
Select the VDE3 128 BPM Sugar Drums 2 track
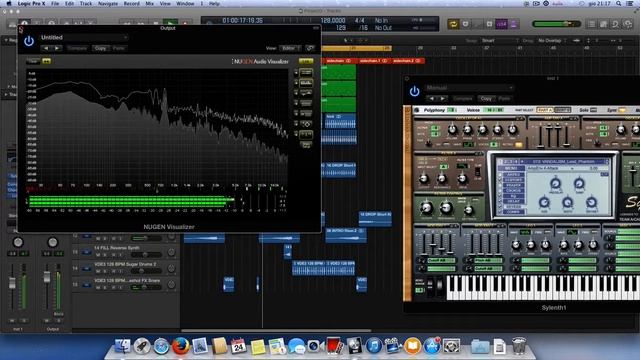(x=125, y=264)
